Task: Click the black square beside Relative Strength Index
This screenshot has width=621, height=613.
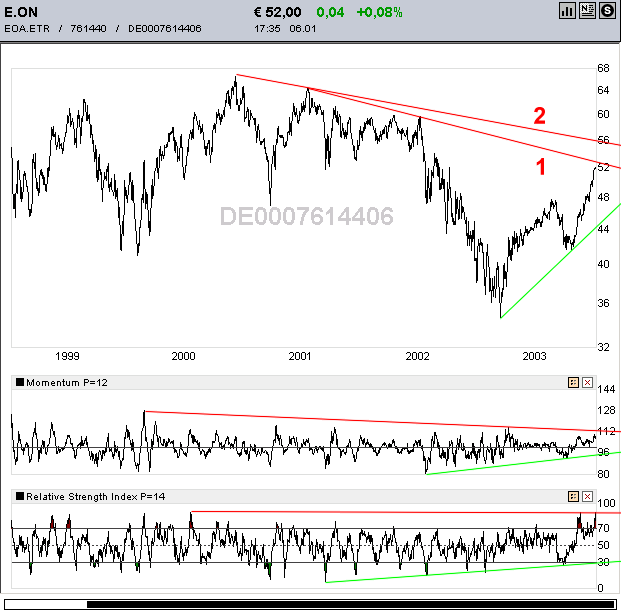Action: (20, 496)
